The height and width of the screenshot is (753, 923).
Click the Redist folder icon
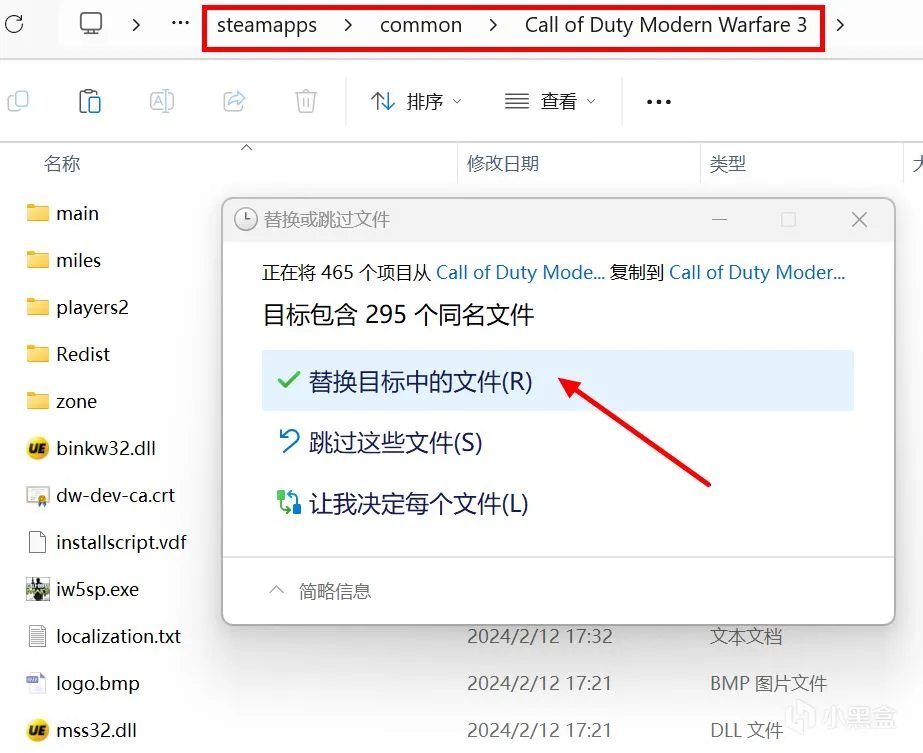click(38, 354)
